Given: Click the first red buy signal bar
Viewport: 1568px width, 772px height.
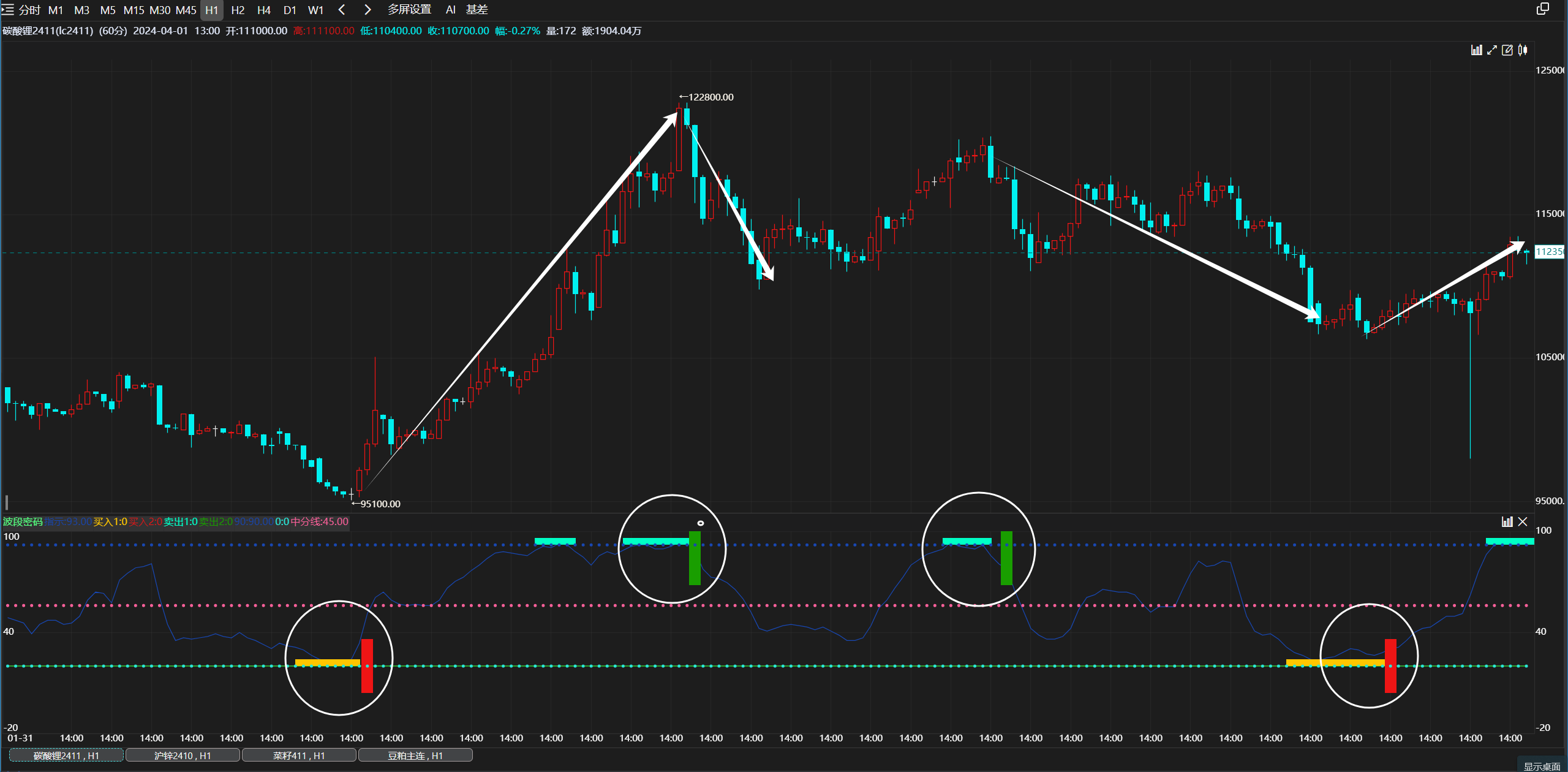Looking at the screenshot, I should coord(367,666).
